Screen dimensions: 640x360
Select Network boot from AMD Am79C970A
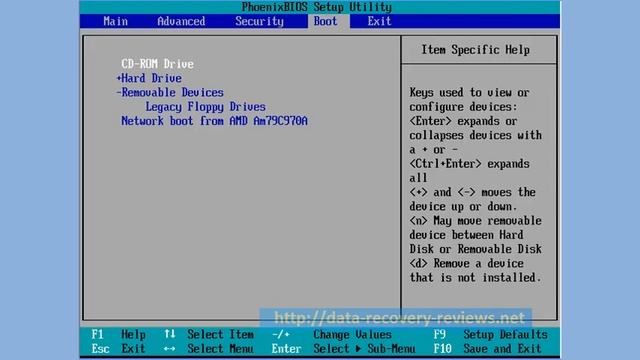(214, 121)
